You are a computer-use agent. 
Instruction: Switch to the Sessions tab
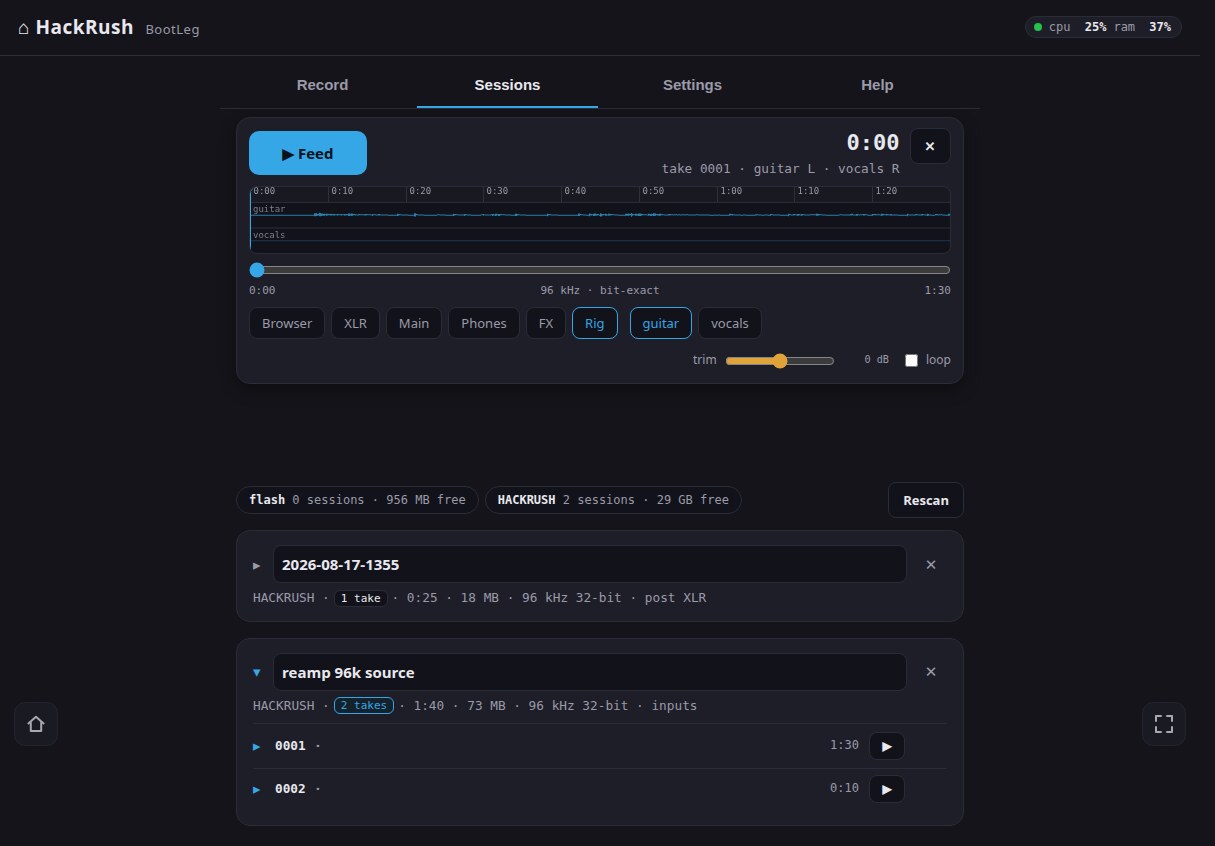coord(507,85)
